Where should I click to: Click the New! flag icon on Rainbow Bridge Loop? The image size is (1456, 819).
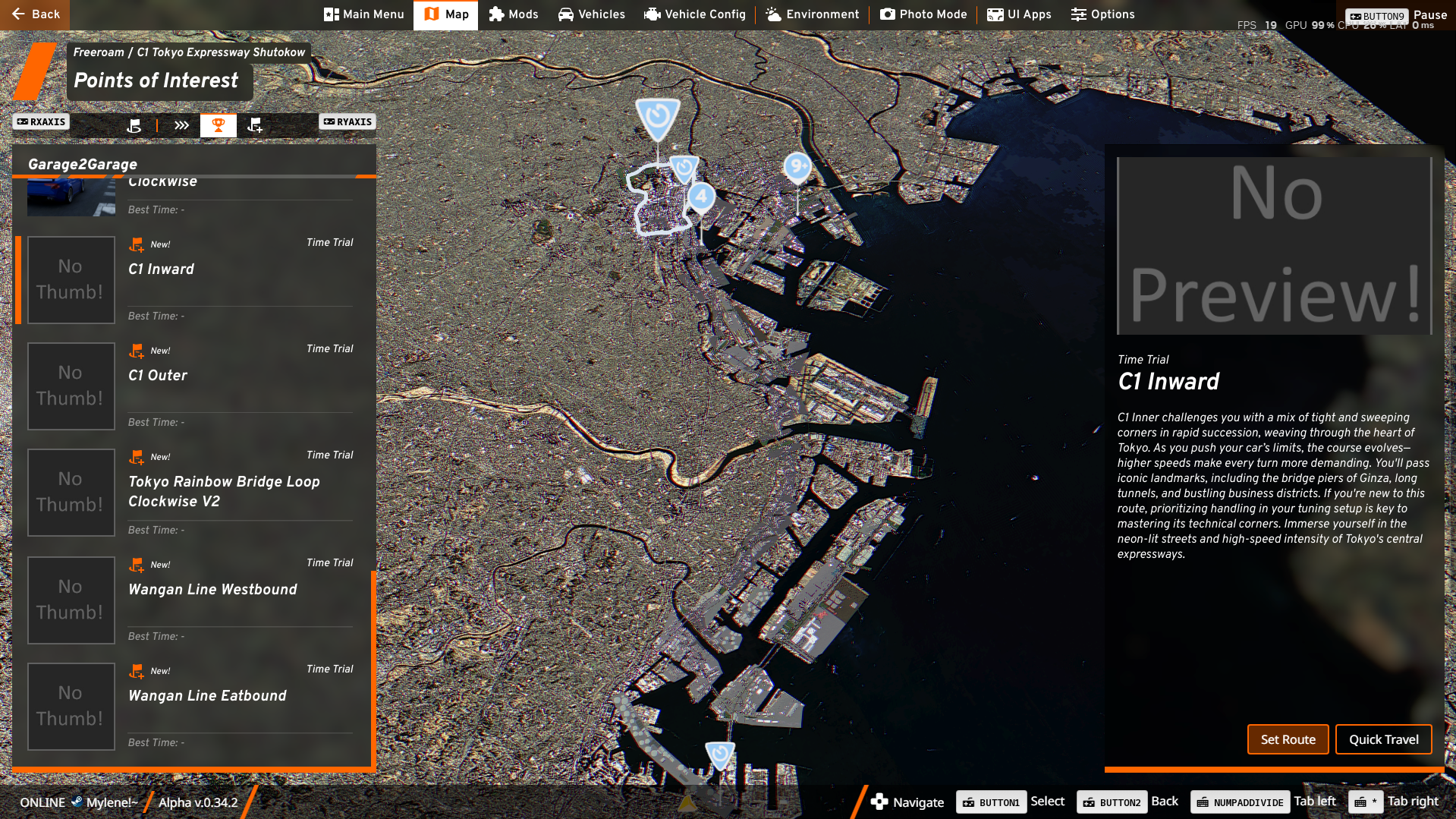pyautogui.click(x=137, y=457)
